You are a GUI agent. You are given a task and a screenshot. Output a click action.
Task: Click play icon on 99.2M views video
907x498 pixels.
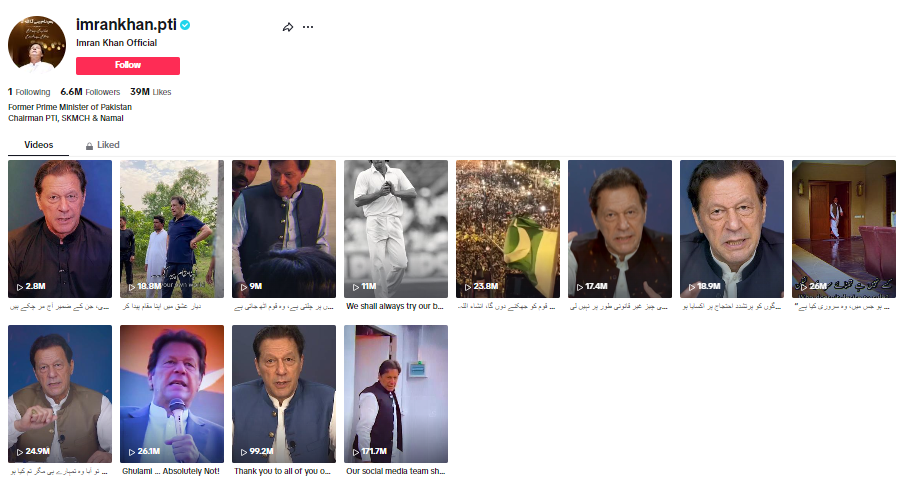click(x=243, y=452)
